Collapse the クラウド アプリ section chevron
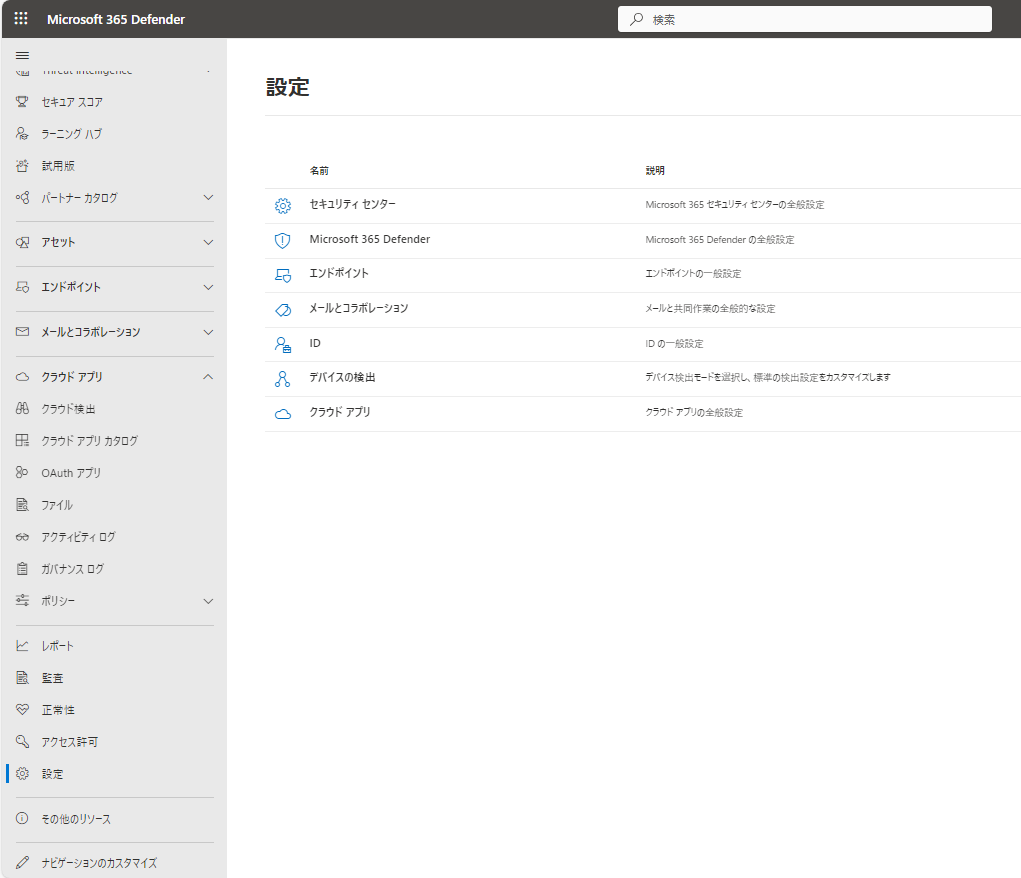Viewport: 1021px width, 878px height. 208,377
